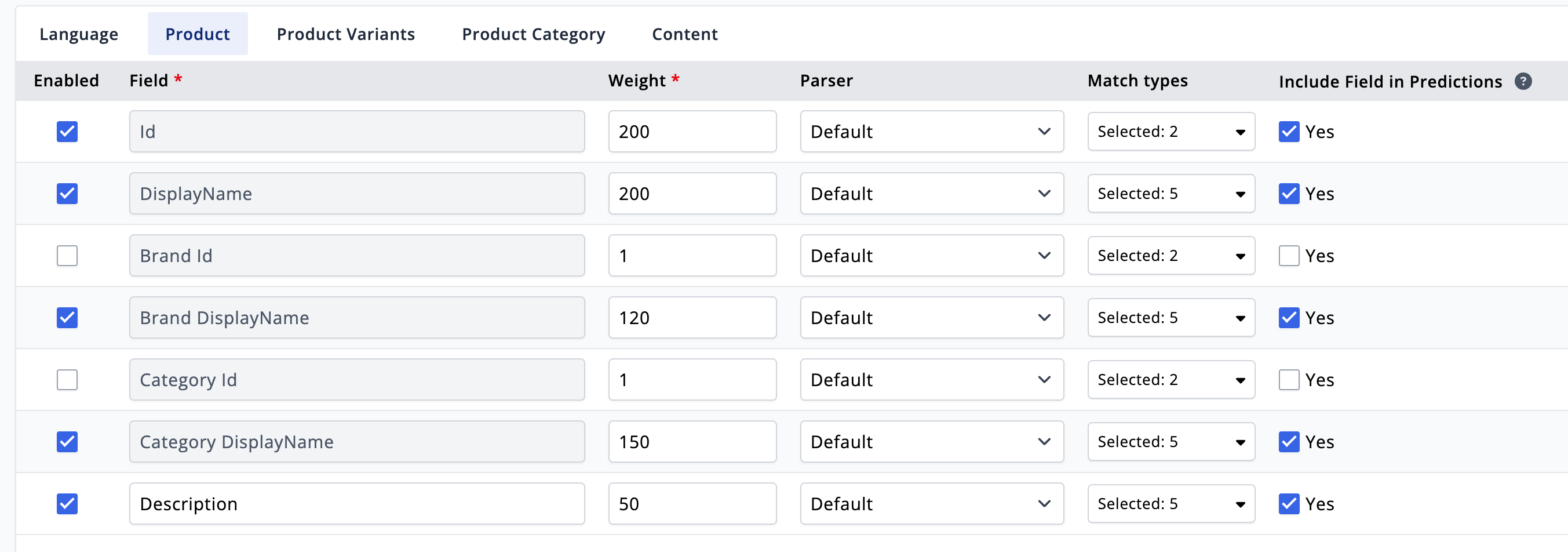Viewport: 1568px width, 552px height.
Task: Click the Weight field showing 120
Action: (692, 317)
